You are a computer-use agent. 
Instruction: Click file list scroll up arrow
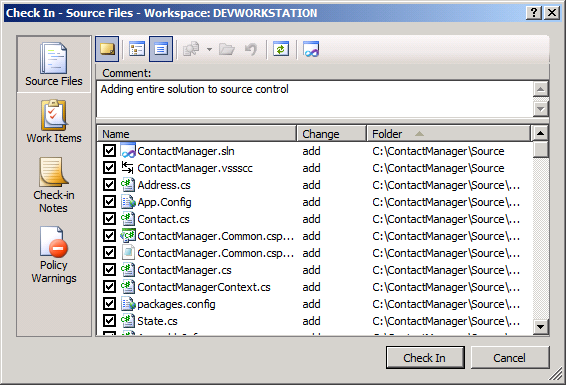540,133
